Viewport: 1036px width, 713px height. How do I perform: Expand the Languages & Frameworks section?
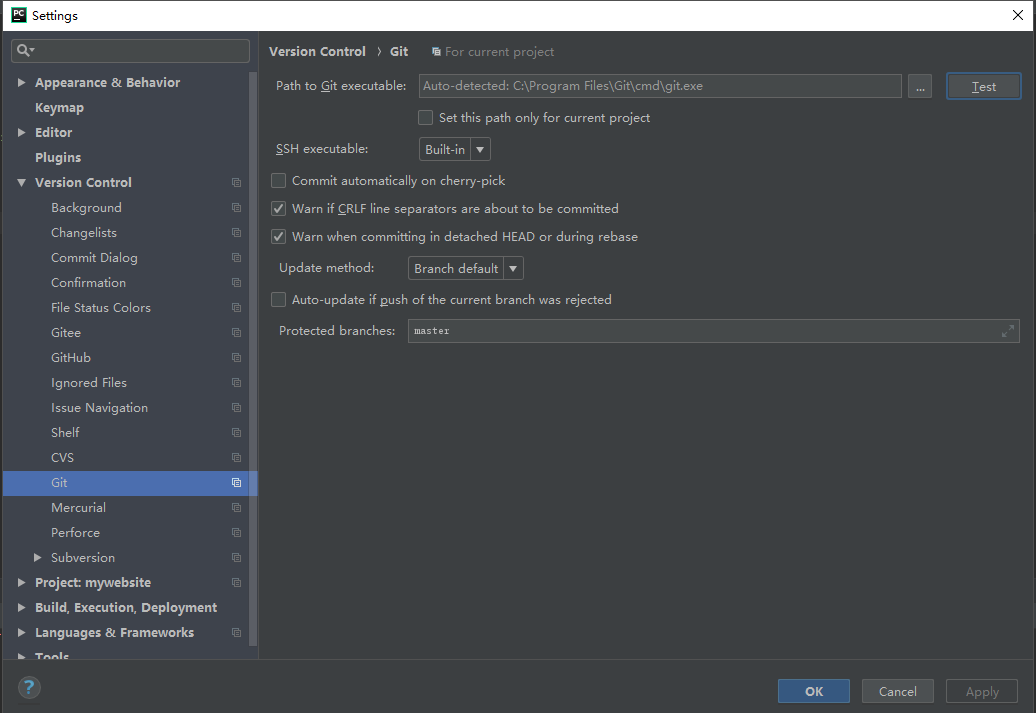21,633
